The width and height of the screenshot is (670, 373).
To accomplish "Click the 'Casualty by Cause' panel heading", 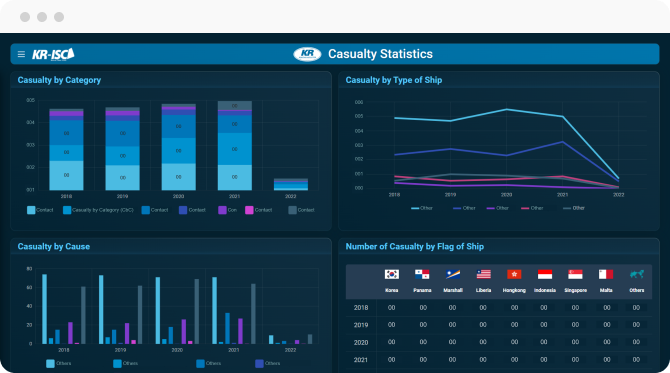I will click(x=53, y=247).
